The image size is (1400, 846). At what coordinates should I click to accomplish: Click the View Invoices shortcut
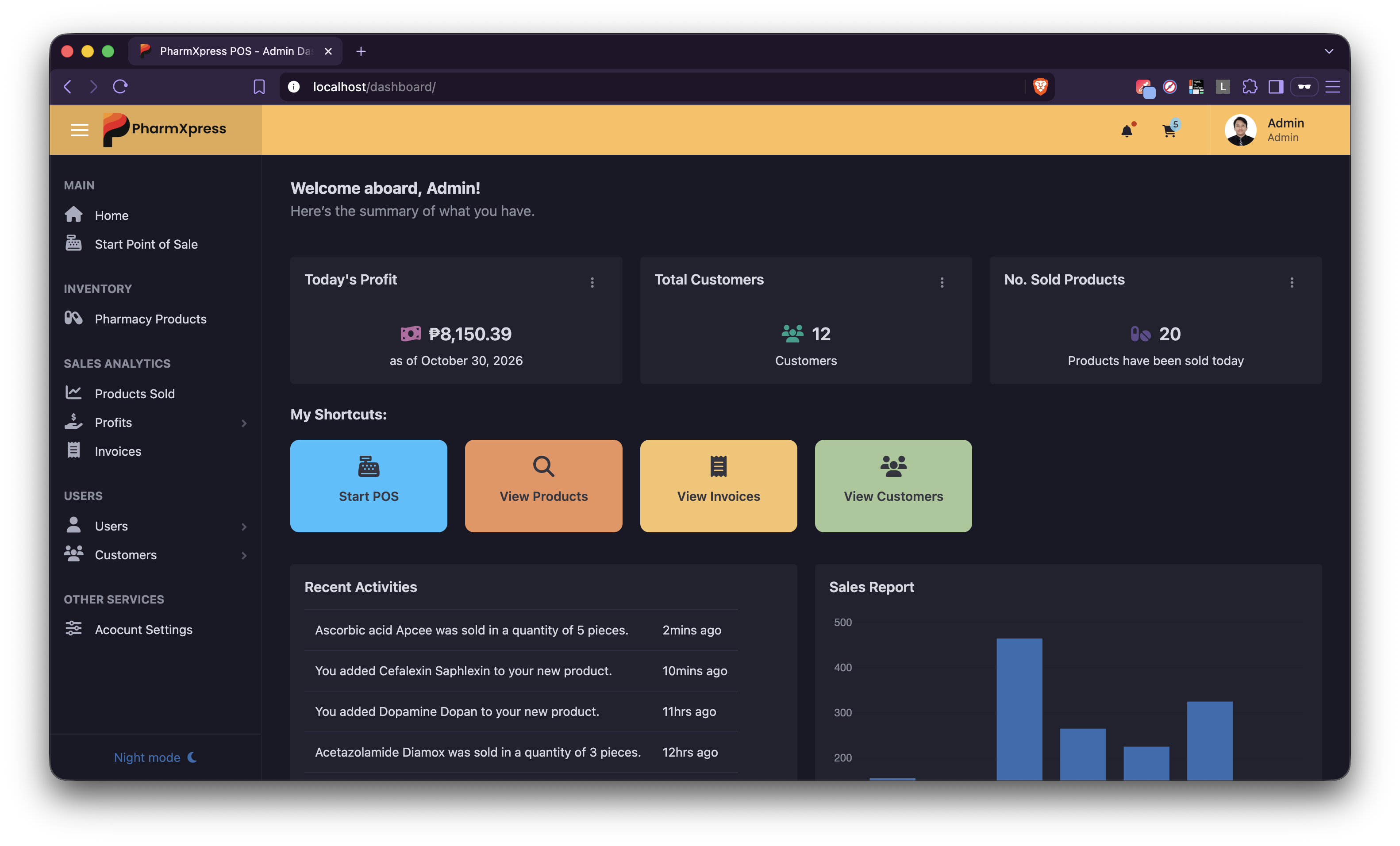pyautogui.click(x=718, y=486)
